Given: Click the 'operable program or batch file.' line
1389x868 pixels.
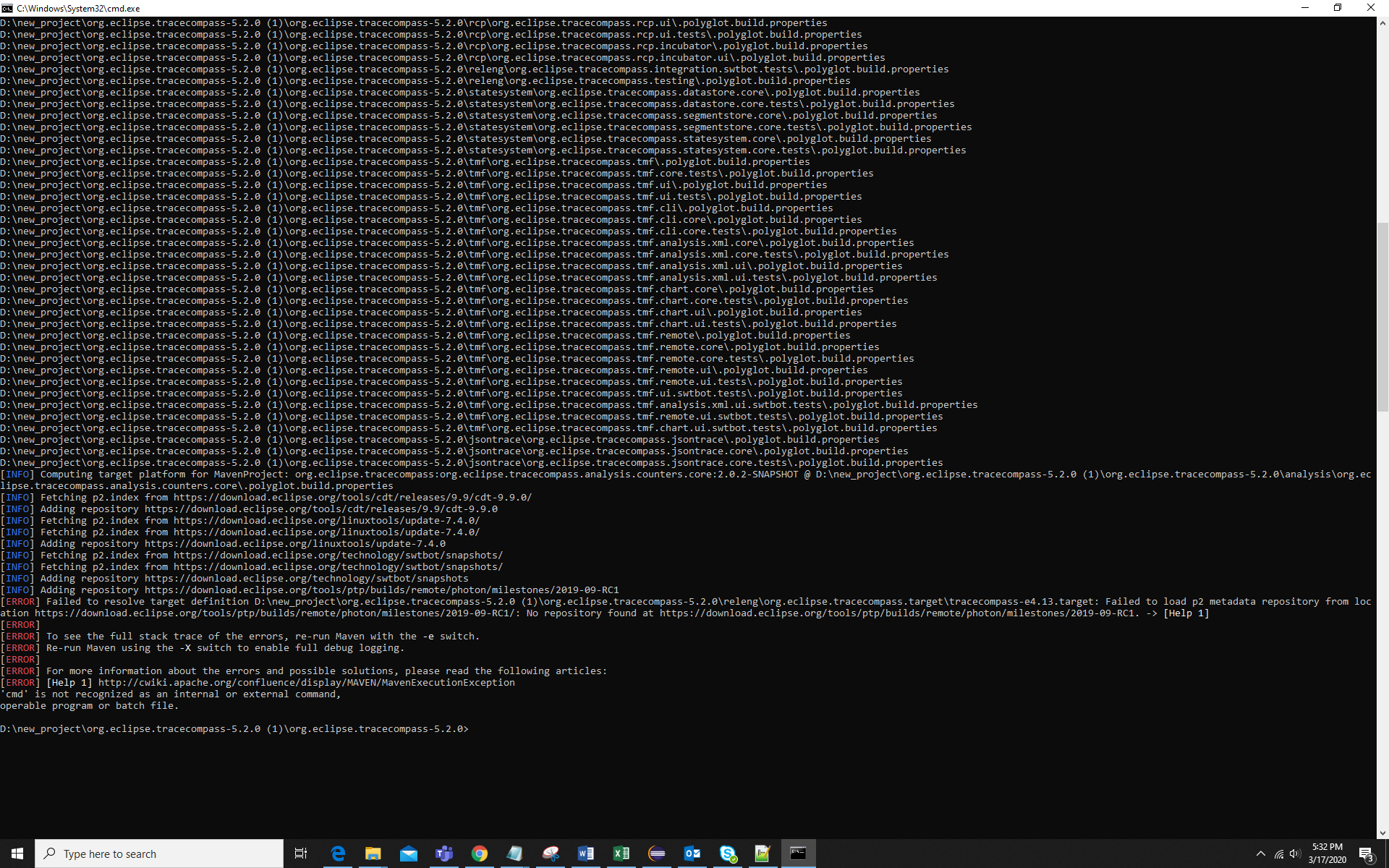Looking at the screenshot, I should (90, 705).
